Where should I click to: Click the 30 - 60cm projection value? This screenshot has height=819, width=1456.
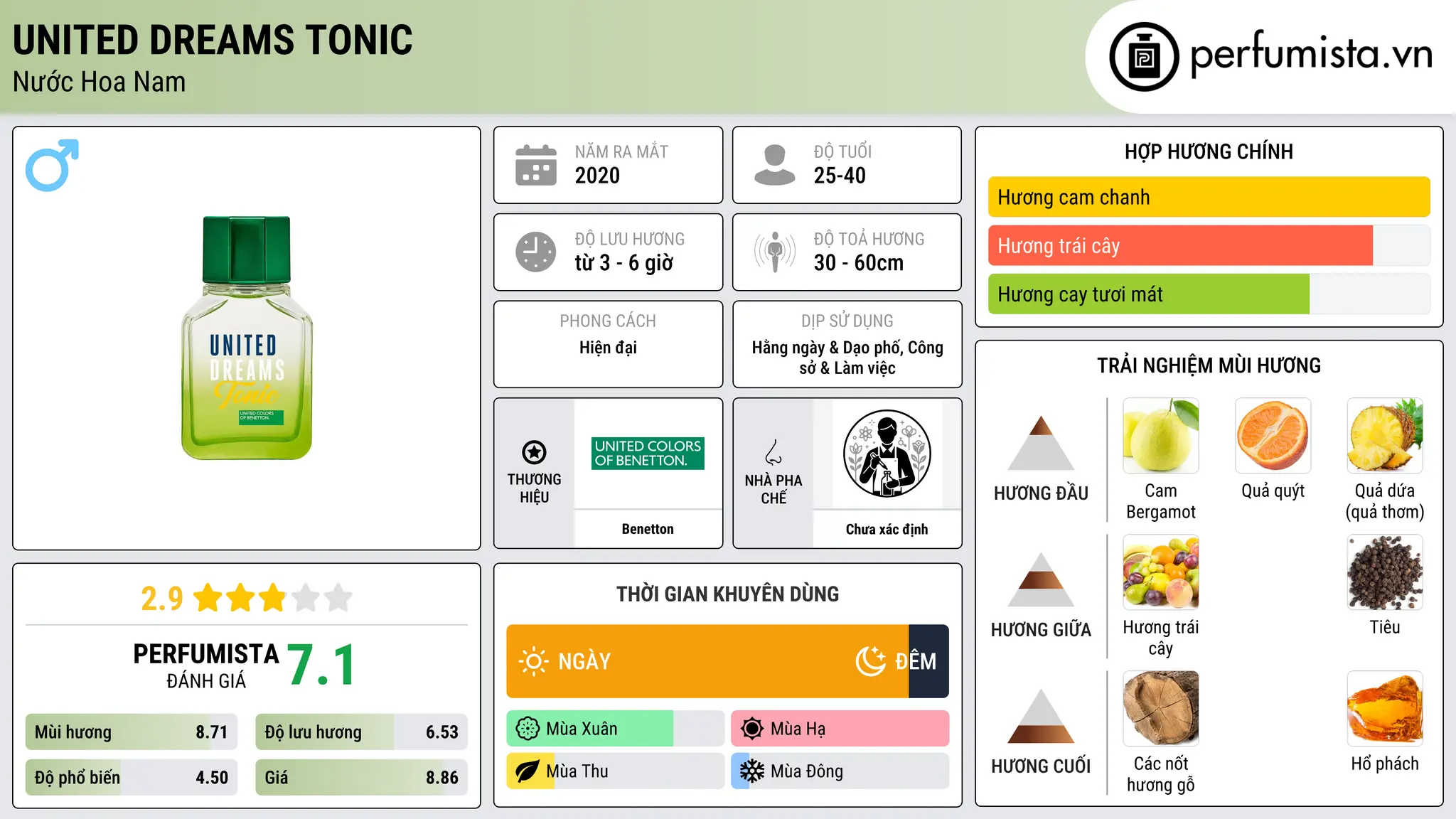(859, 263)
